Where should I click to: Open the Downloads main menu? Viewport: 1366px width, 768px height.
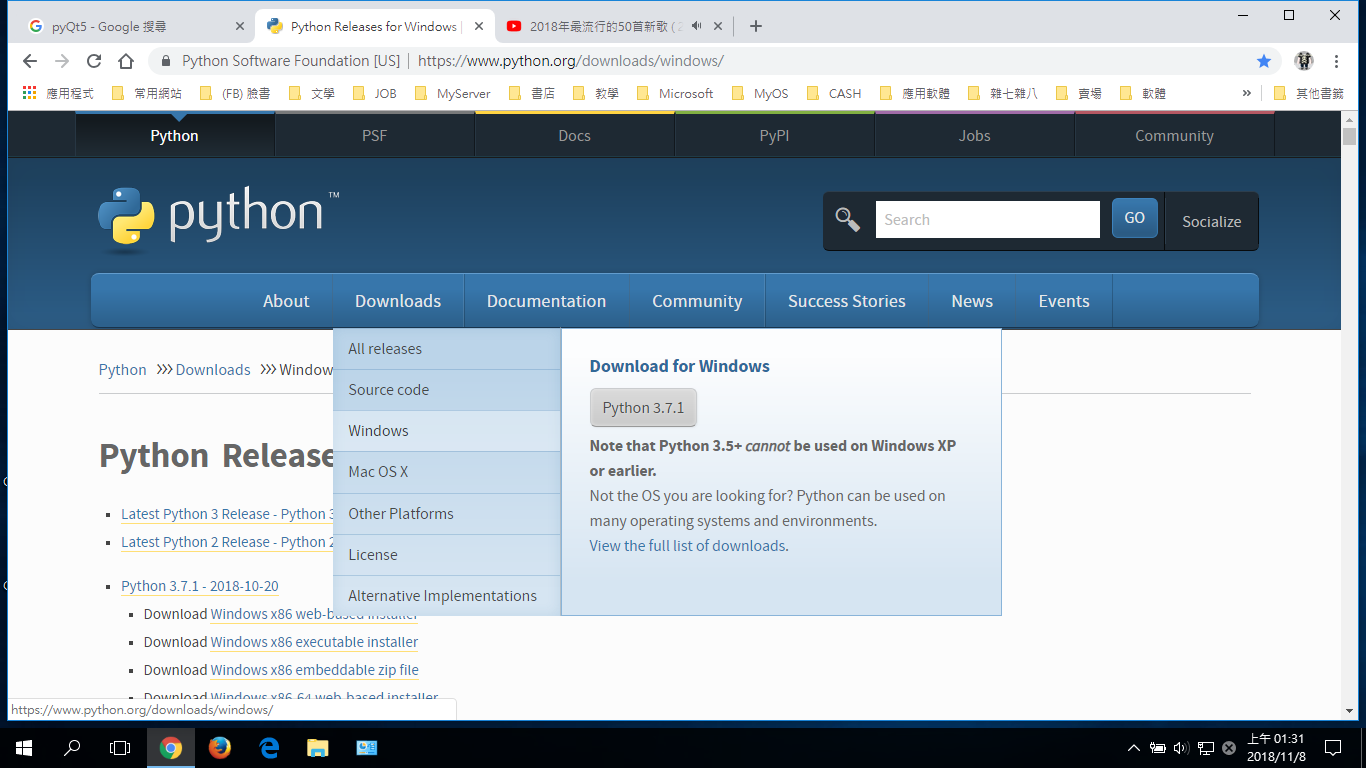(398, 301)
